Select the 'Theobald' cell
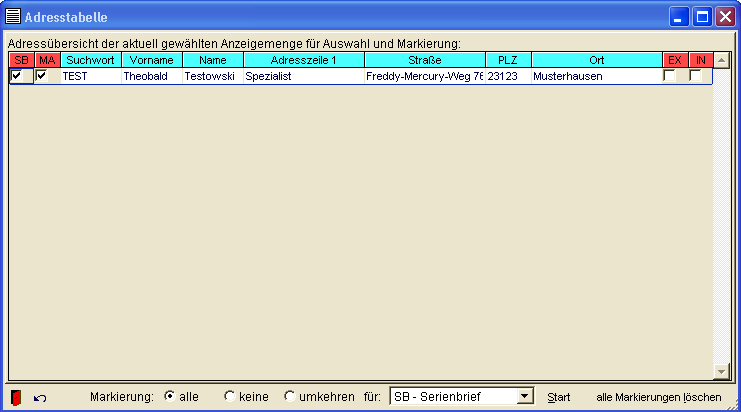This screenshot has height=412, width=741. [x=152, y=76]
